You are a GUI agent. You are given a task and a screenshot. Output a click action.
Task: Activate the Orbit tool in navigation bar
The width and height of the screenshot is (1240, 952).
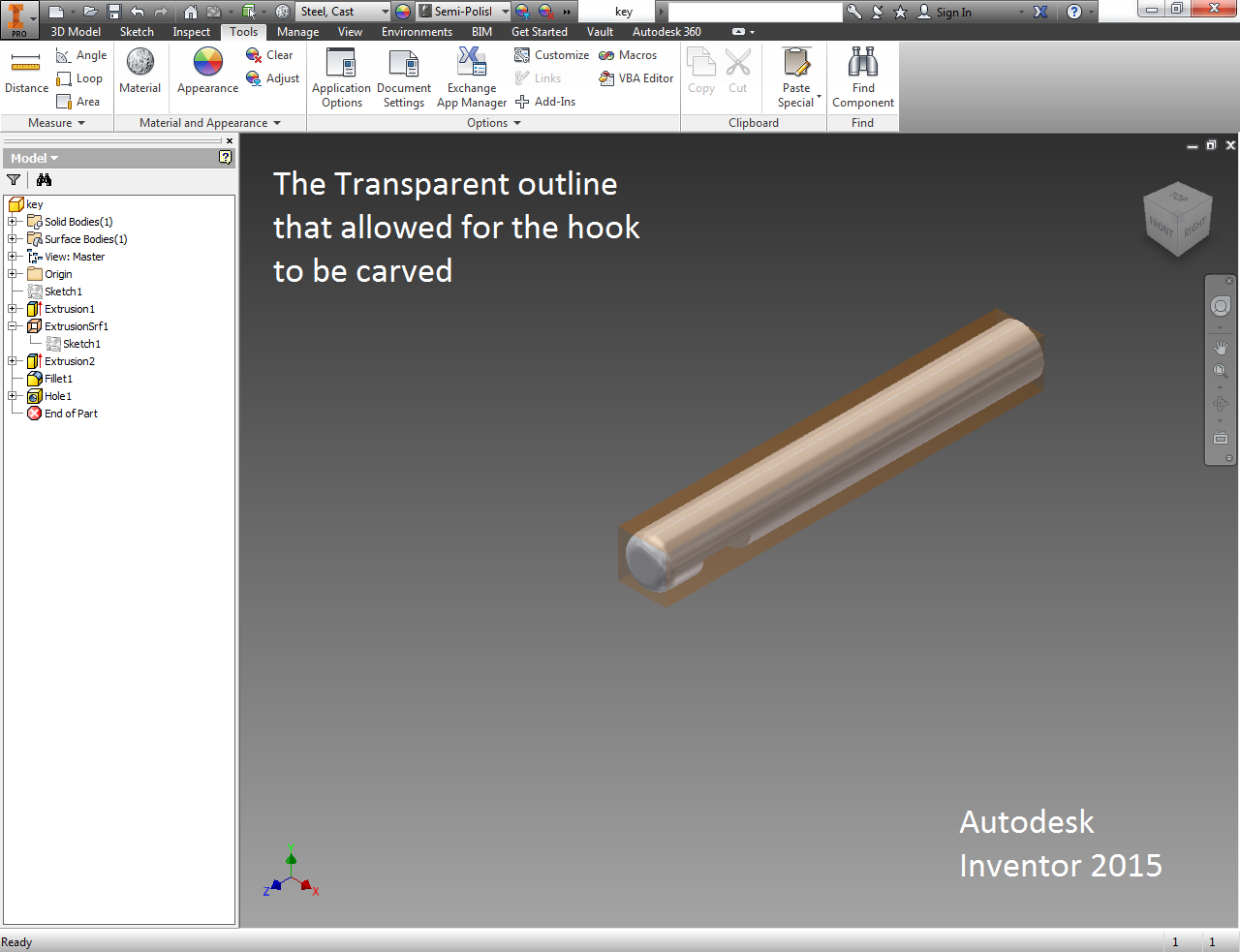tap(1221, 404)
